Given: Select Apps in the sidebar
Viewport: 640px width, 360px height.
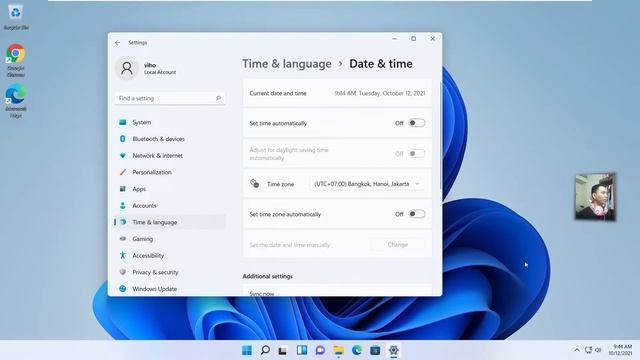Looking at the screenshot, I should 170,189.
